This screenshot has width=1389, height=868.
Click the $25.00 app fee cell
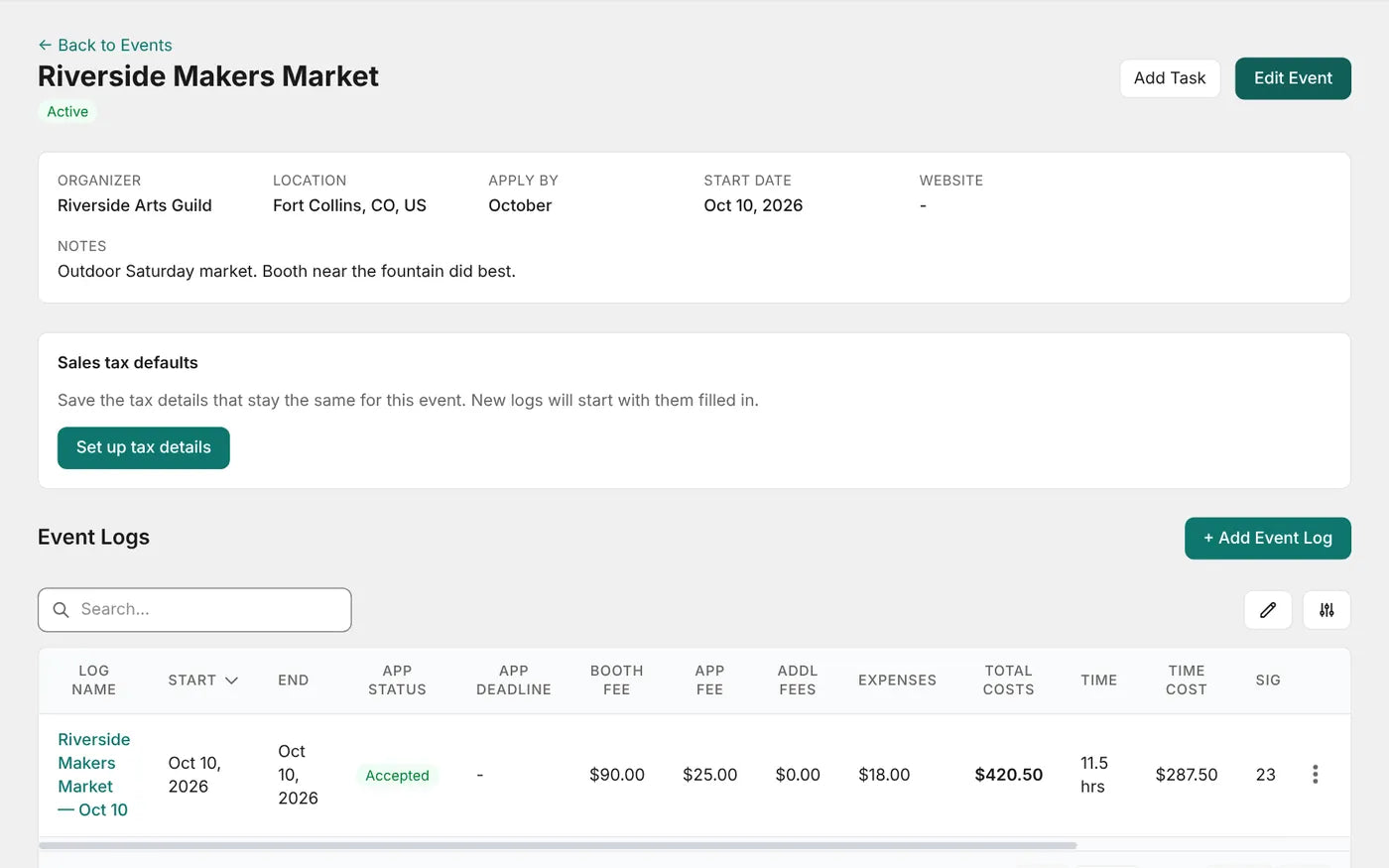(x=710, y=775)
